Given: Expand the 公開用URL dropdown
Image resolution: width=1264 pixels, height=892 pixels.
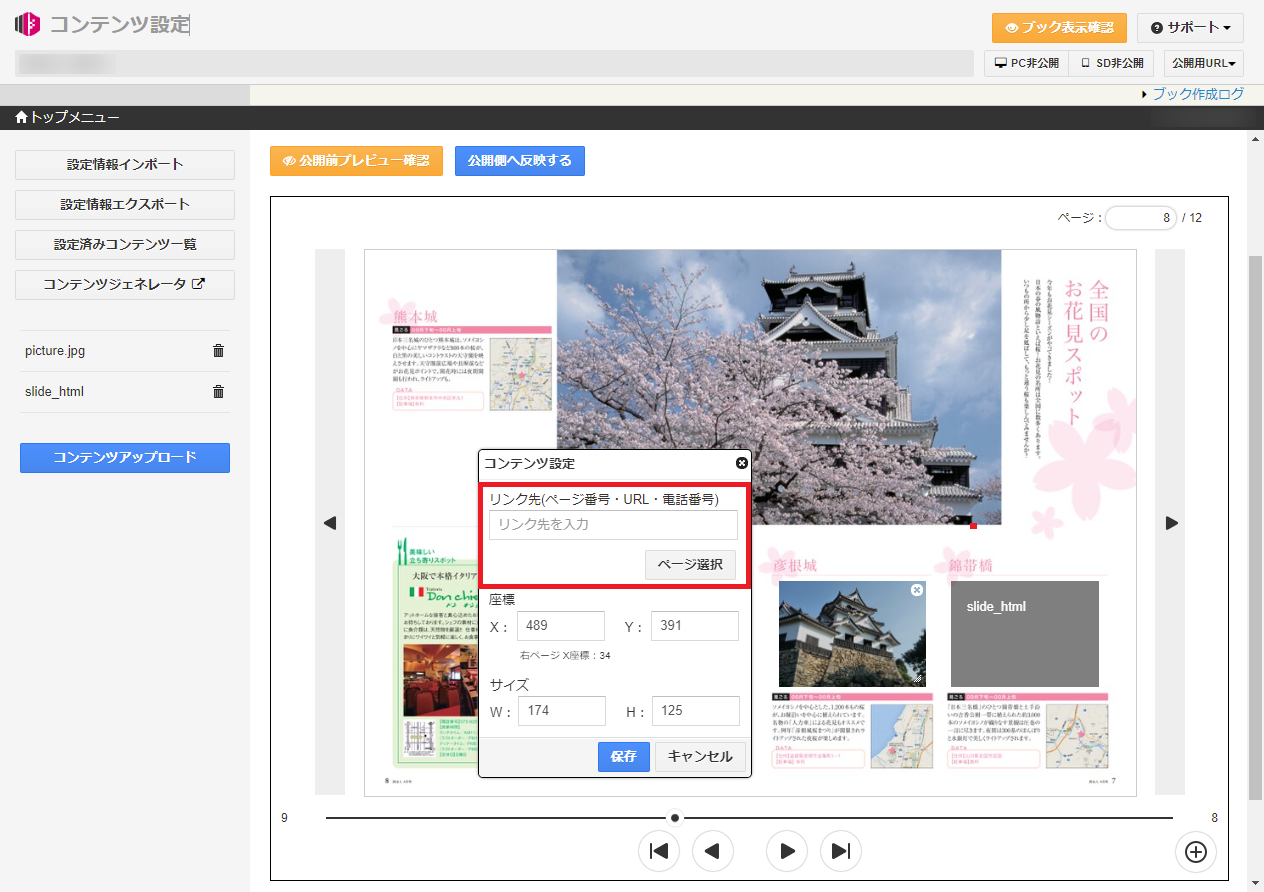Looking at the screenshot, I should [1203, 63].
